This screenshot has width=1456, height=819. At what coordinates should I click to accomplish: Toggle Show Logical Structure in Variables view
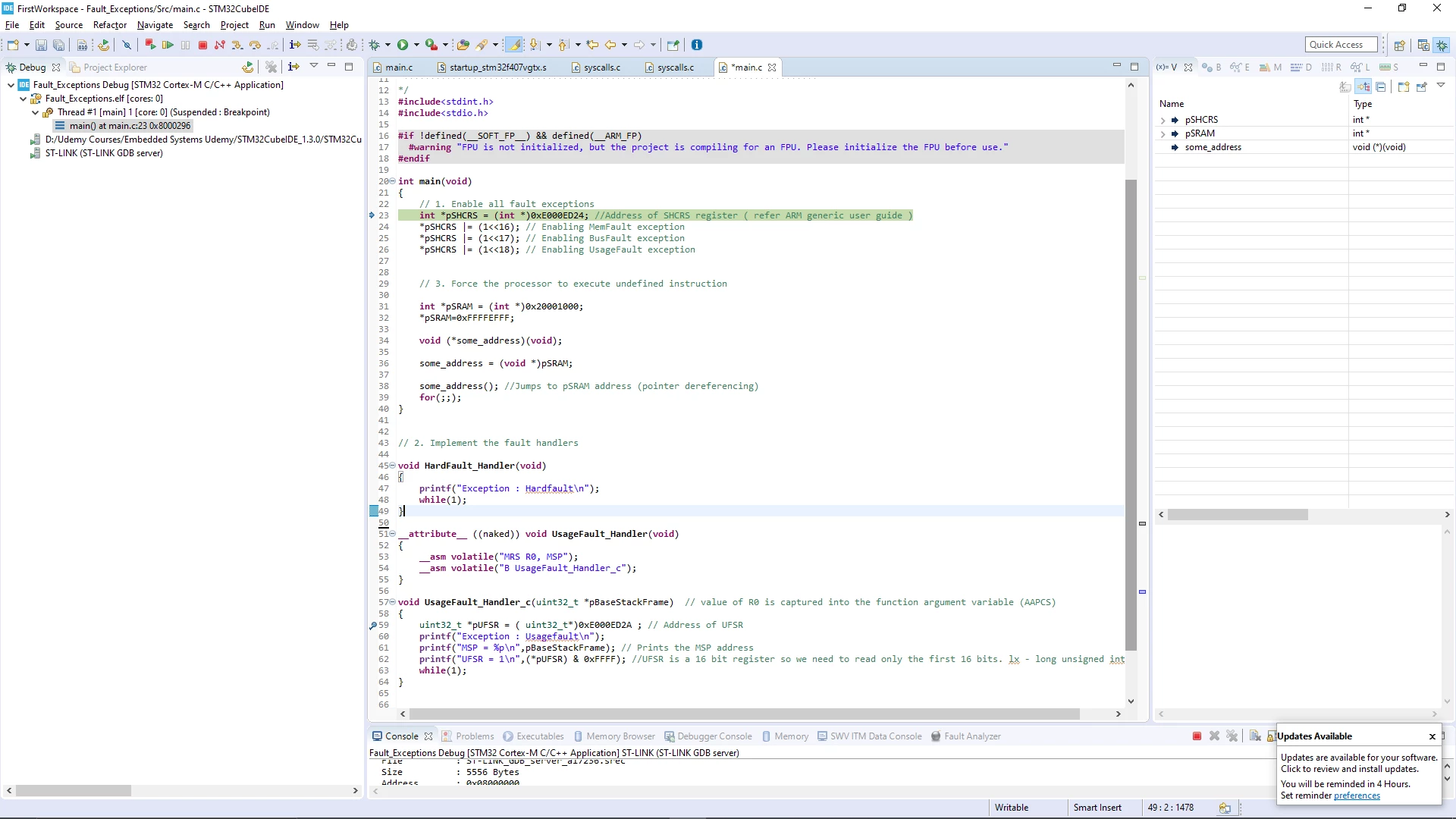point(1363,87)
